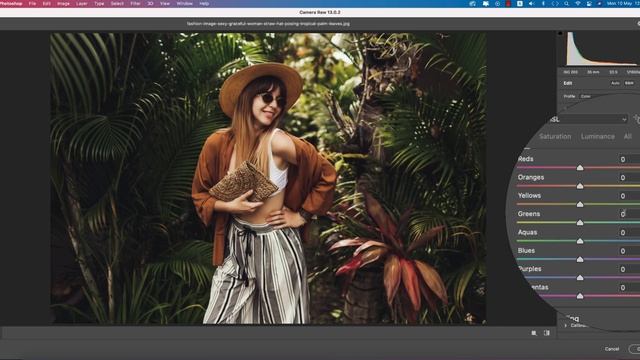
Task: Click the Edit panel heading
Action: click(x=568, y=83)
